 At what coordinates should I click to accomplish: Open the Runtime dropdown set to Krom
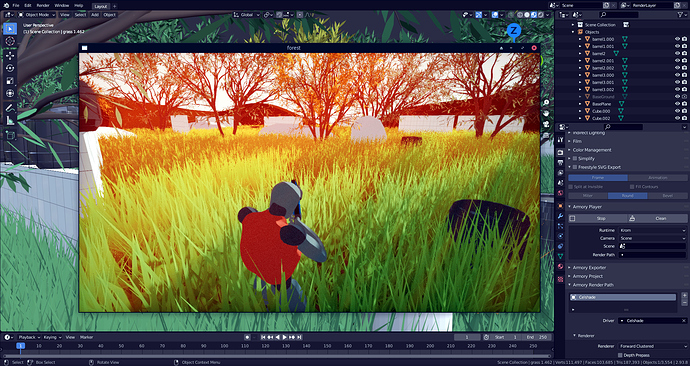click(652, 230)
